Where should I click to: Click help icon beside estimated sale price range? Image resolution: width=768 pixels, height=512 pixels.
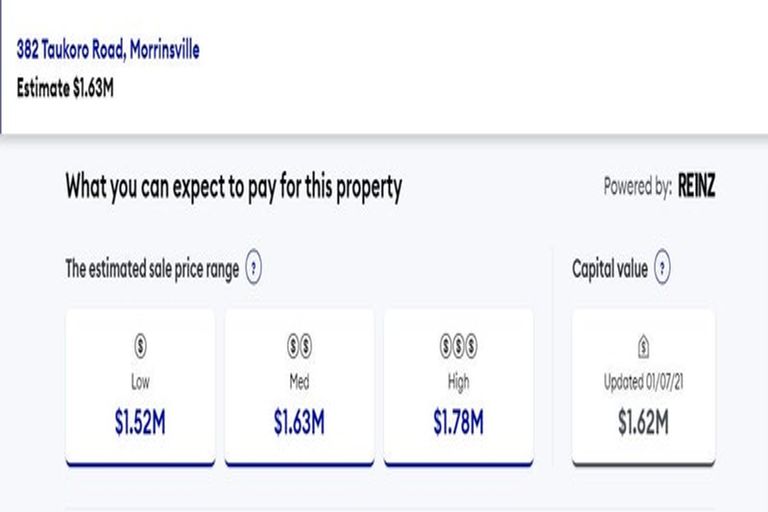pyautogui.click(x=254, y=269)
